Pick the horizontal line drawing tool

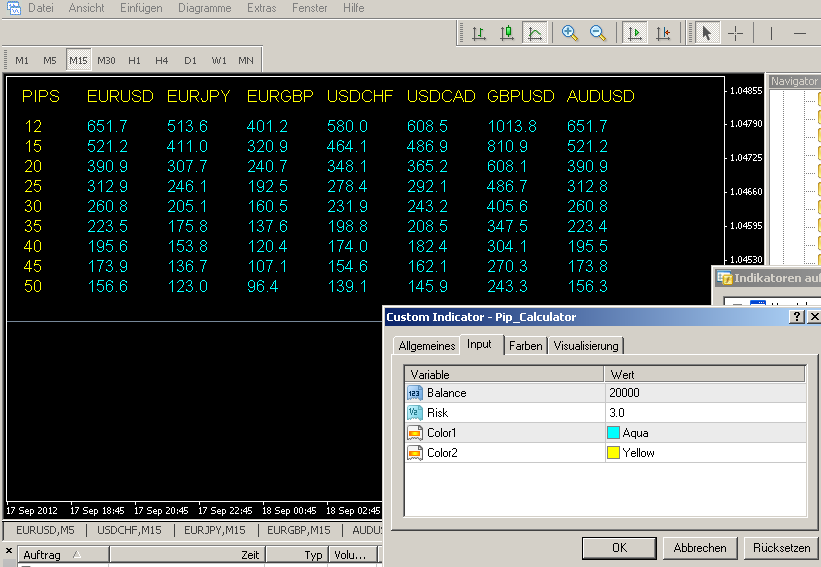[800, 33]
